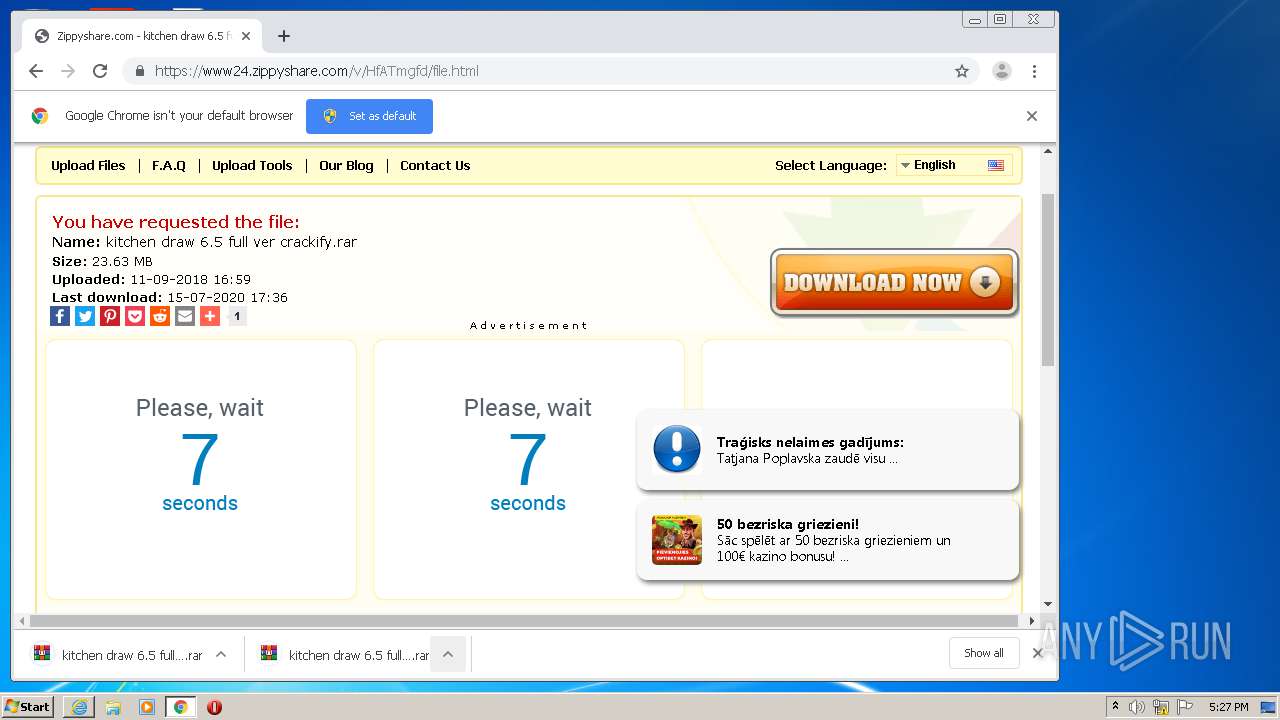Click the scroll right arrow

(x=1032, y=621)
